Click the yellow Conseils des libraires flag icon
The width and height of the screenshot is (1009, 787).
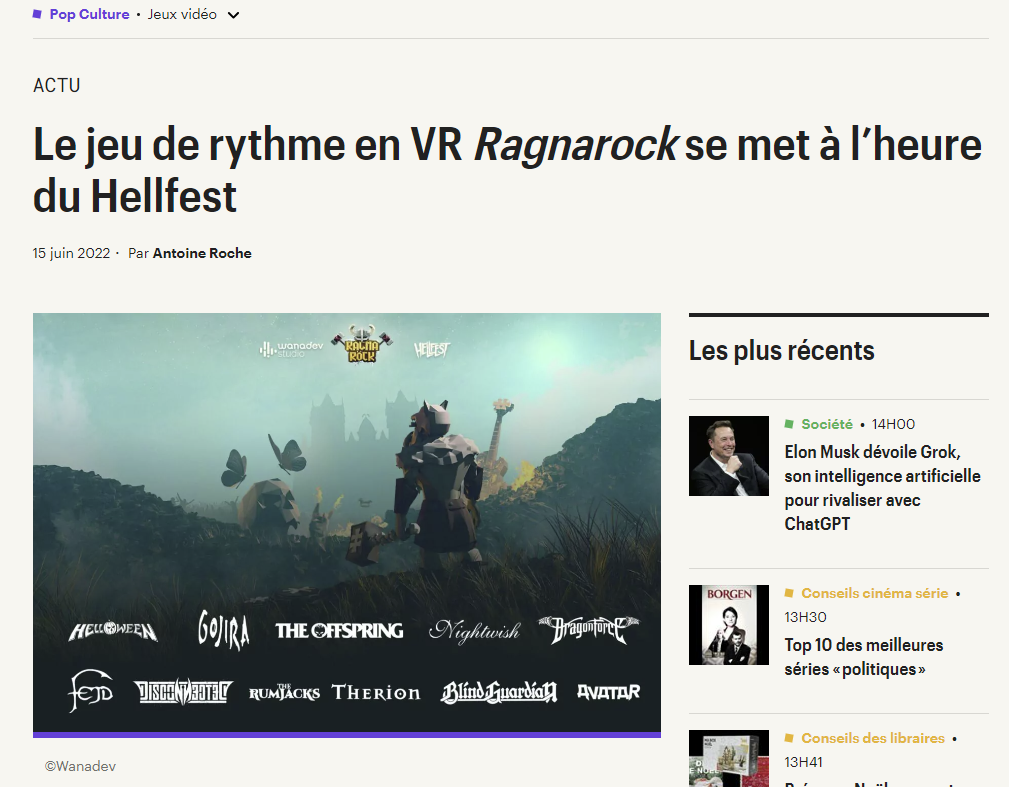click(x=789, y=738)
